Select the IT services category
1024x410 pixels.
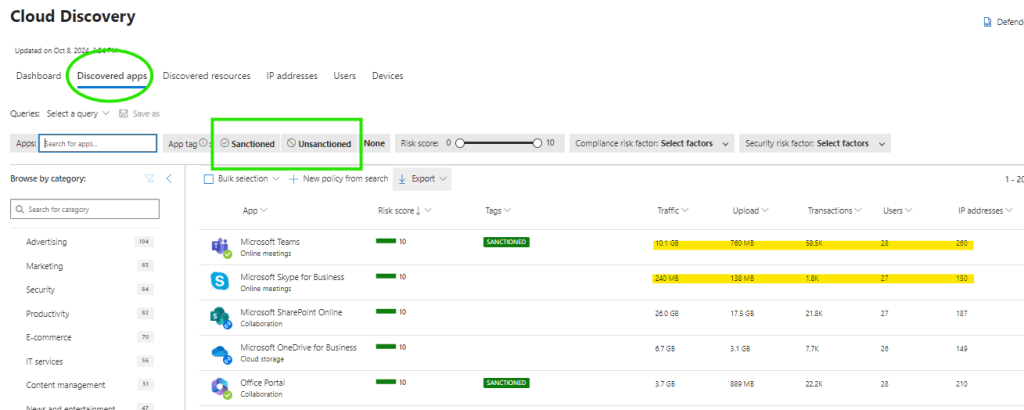[x=45, y=361]
